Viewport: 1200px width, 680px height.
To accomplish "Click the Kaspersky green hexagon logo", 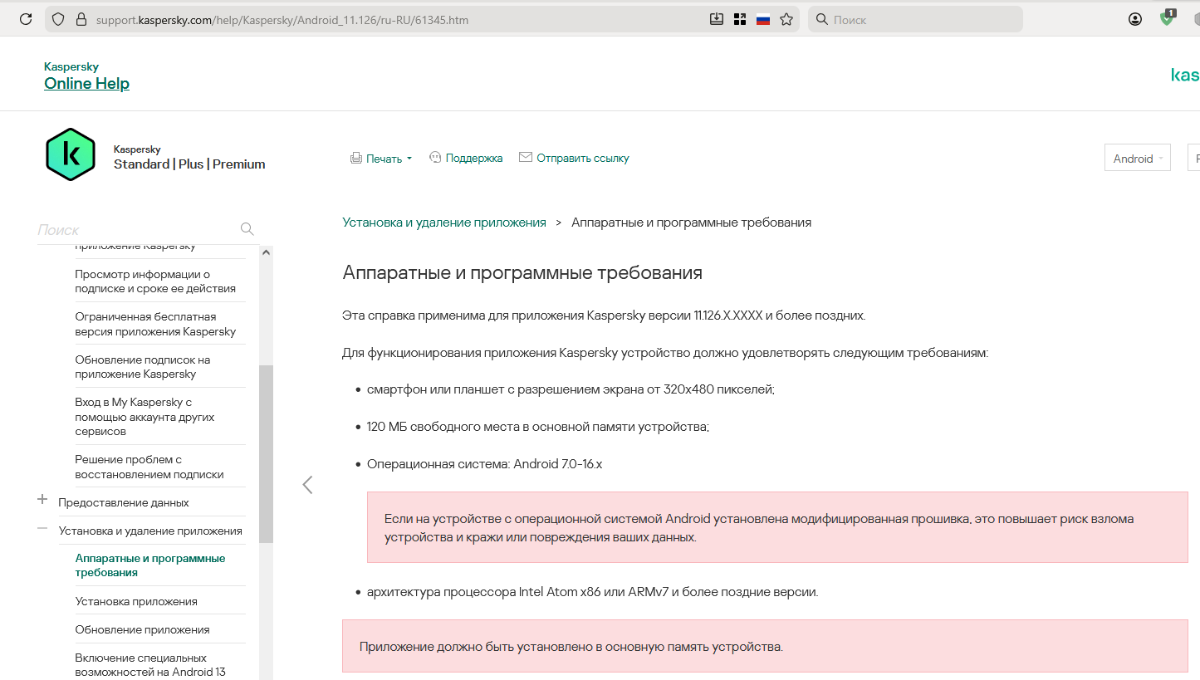I will tap(70, 154).
